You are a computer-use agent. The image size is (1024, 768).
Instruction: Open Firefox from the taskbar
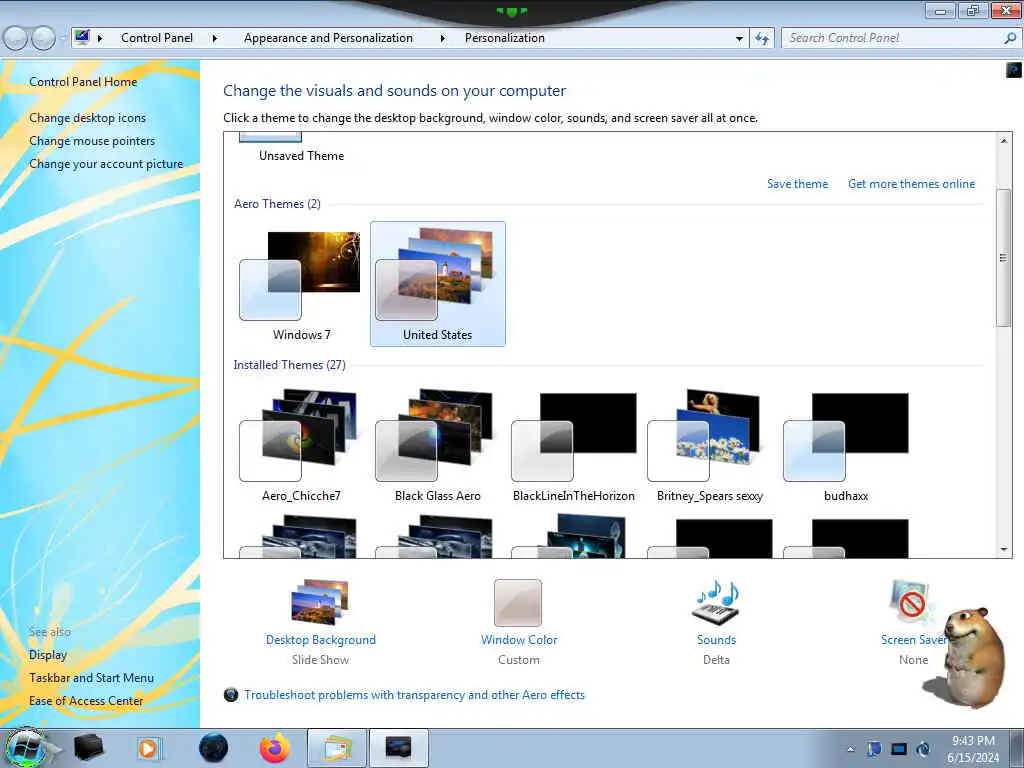point(275,748)
